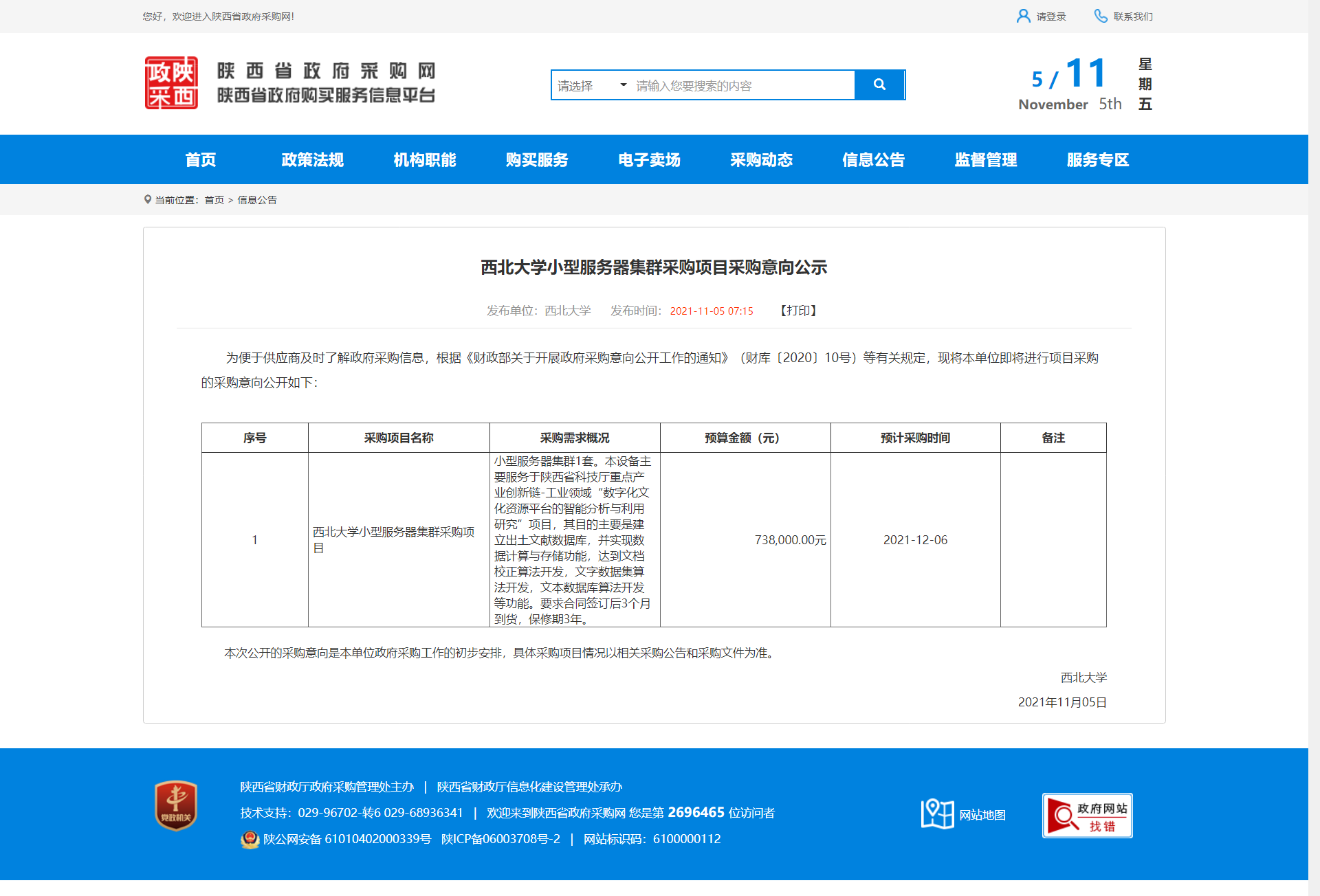Click the search keyword input field
Screen dimensions: 1320x896
(x=742, y=85)
